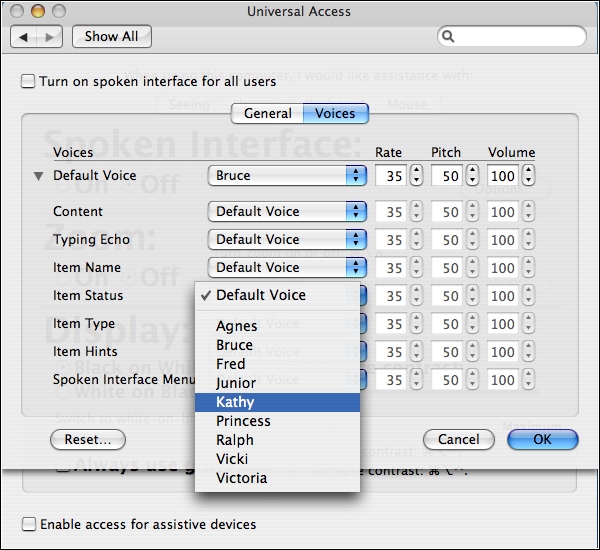Screen dimensions: 600x550
Task: Click the search magnifier icon
Action: [x=448, y=36]
